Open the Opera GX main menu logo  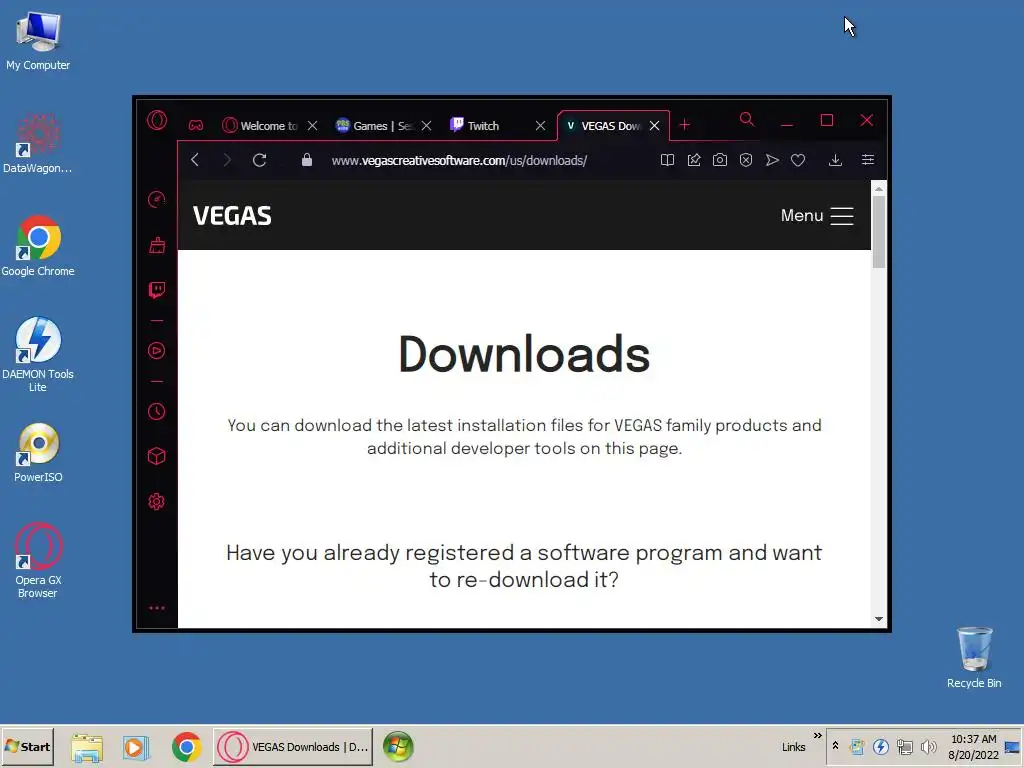(x=157, y=120)
